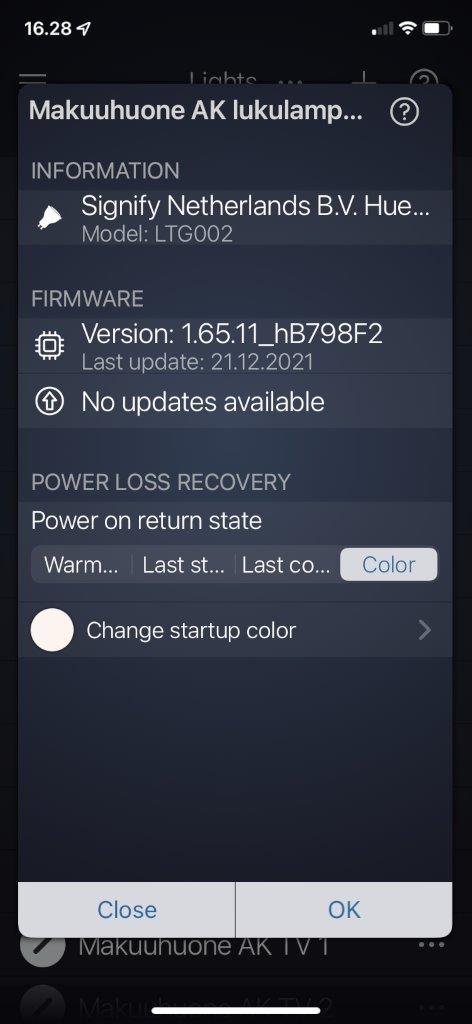472x1024 pixels.
Task: Tap the Close button
Action: coord(127,910)
